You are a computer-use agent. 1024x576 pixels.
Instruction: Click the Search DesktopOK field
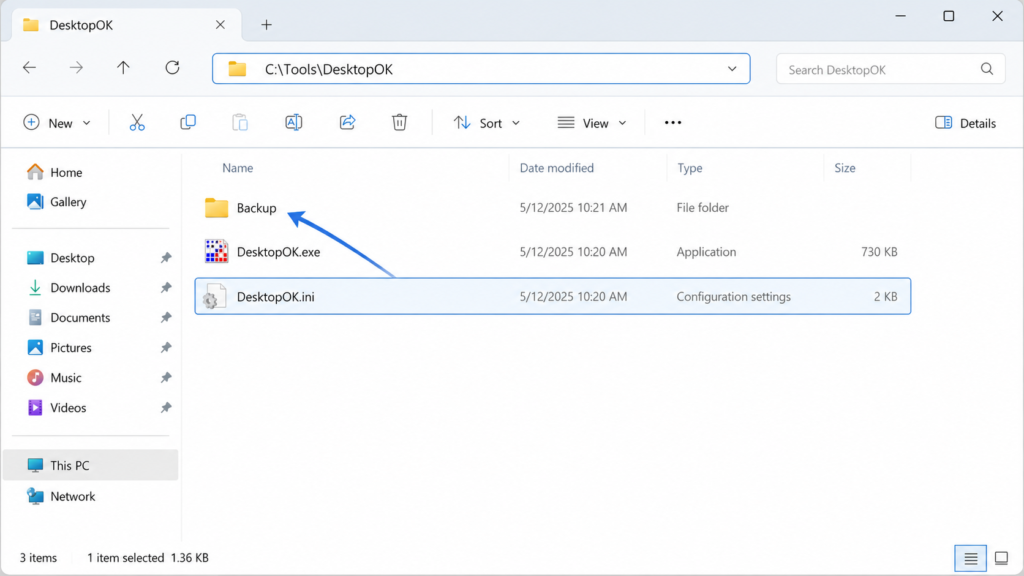[890, 69]
